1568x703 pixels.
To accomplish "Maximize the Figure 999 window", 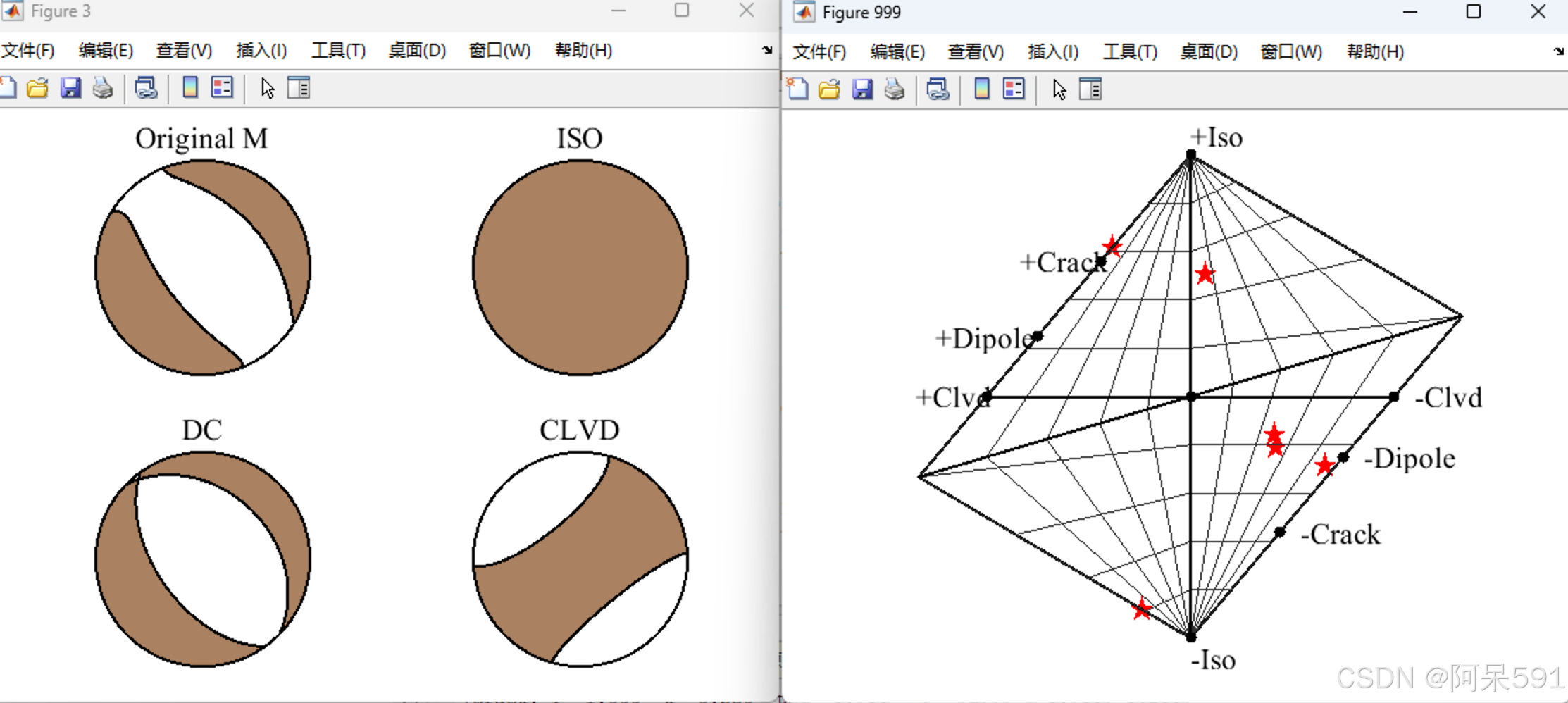I will pos(1473,12).
